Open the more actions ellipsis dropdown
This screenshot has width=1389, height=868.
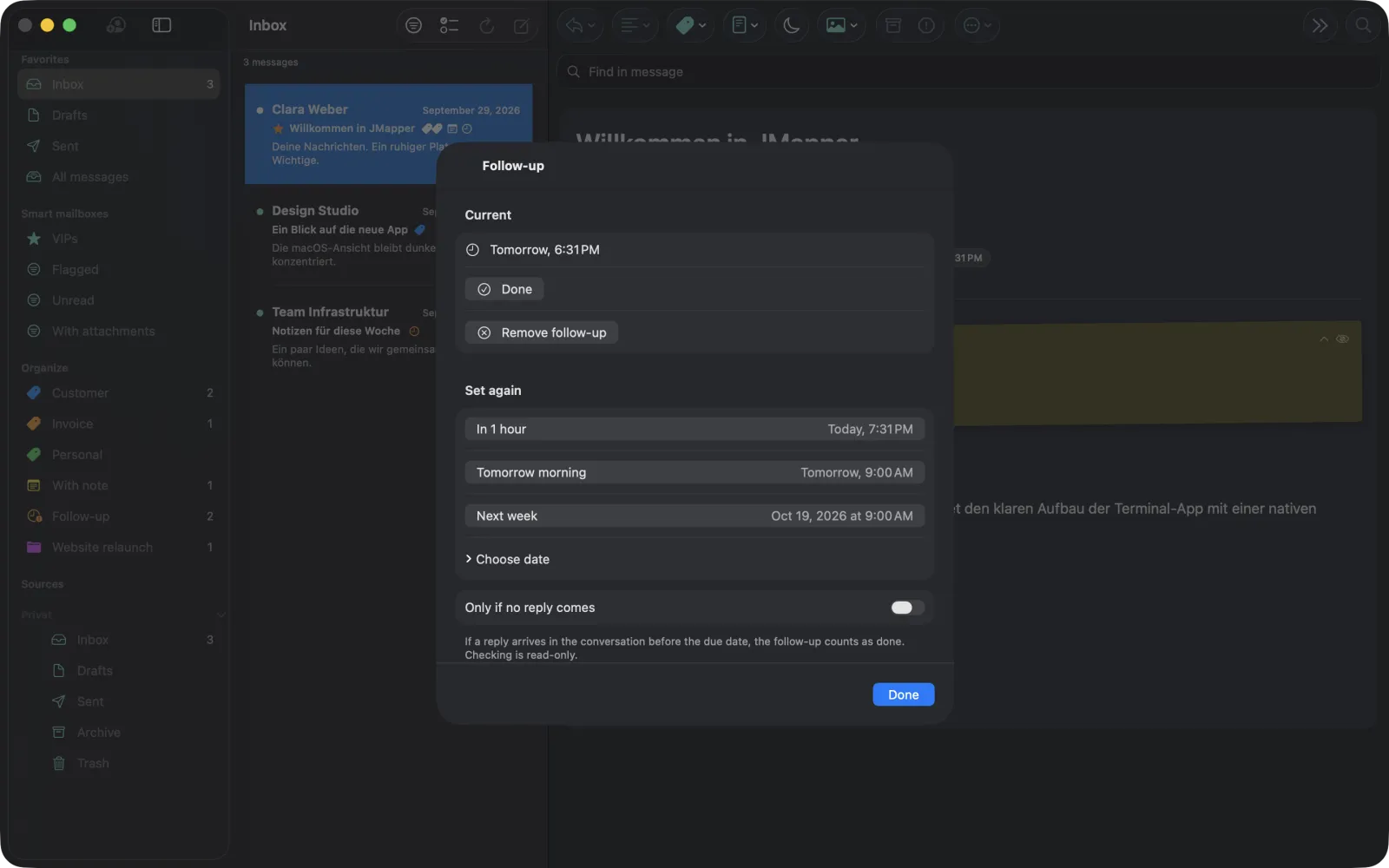978,26
